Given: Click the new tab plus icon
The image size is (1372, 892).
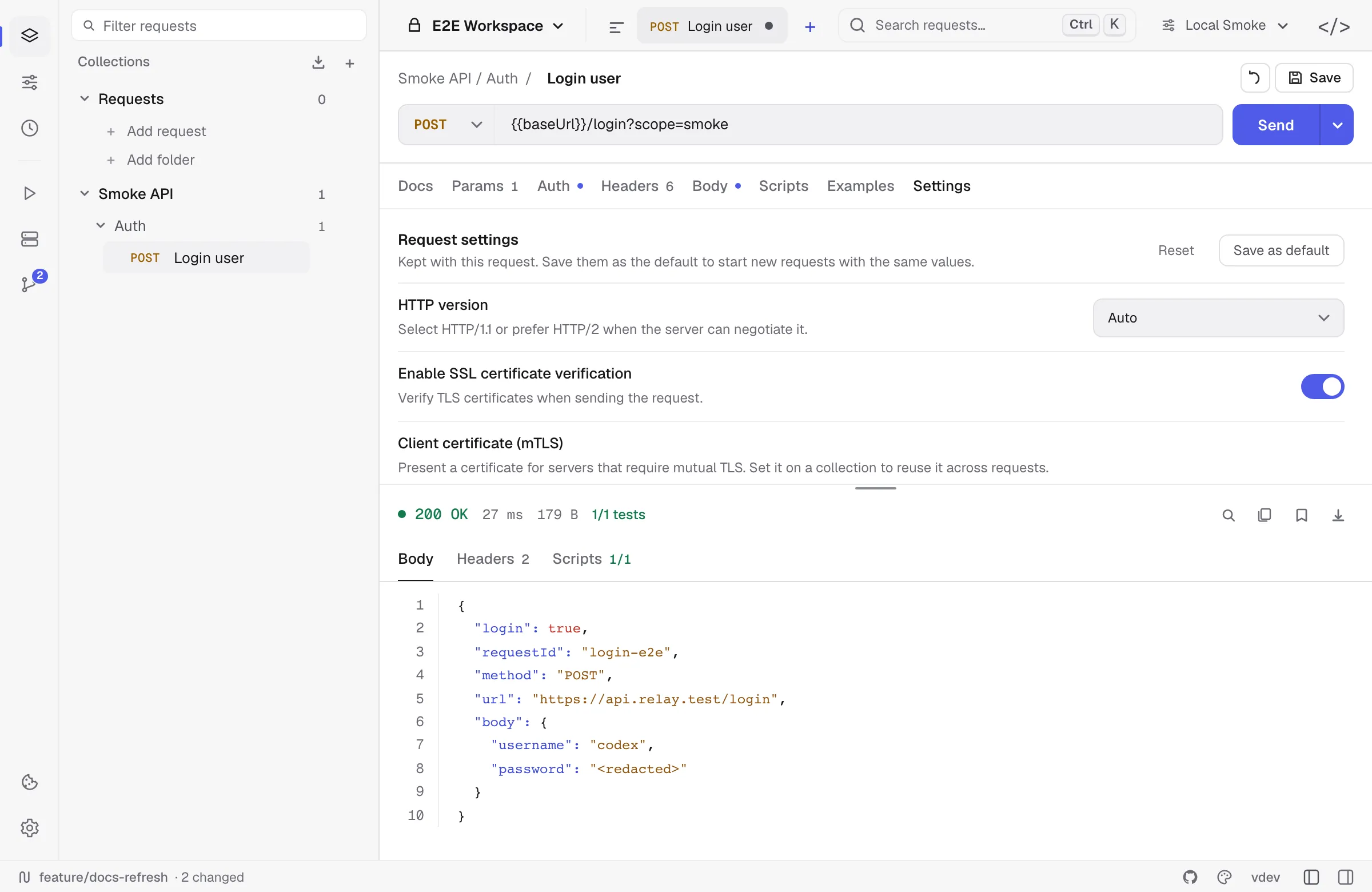Looking at the screenshot, I should [x=810, y=26].
